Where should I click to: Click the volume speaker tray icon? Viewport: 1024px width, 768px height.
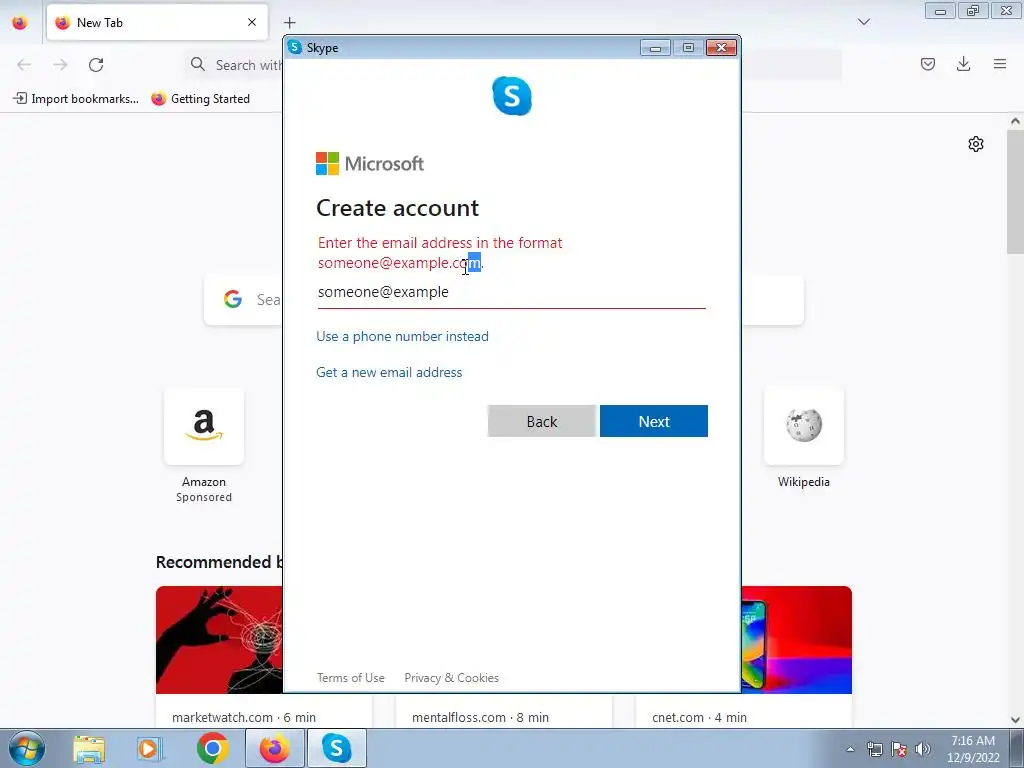(922, 749)
